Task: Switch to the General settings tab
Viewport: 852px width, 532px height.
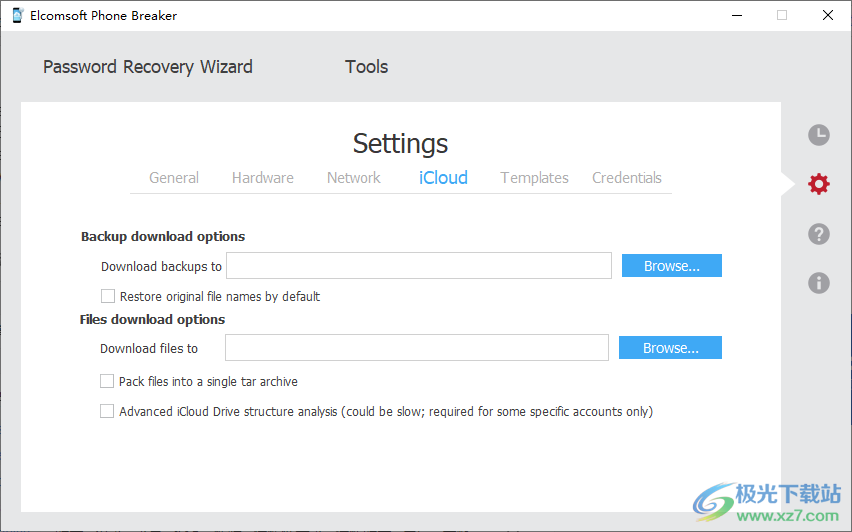Action: (x=174, y=178)
